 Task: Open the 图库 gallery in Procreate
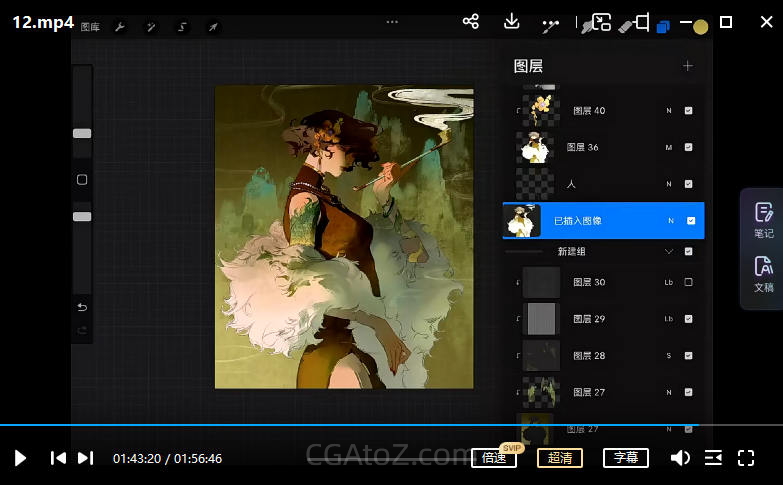click(x=90, y=27)
